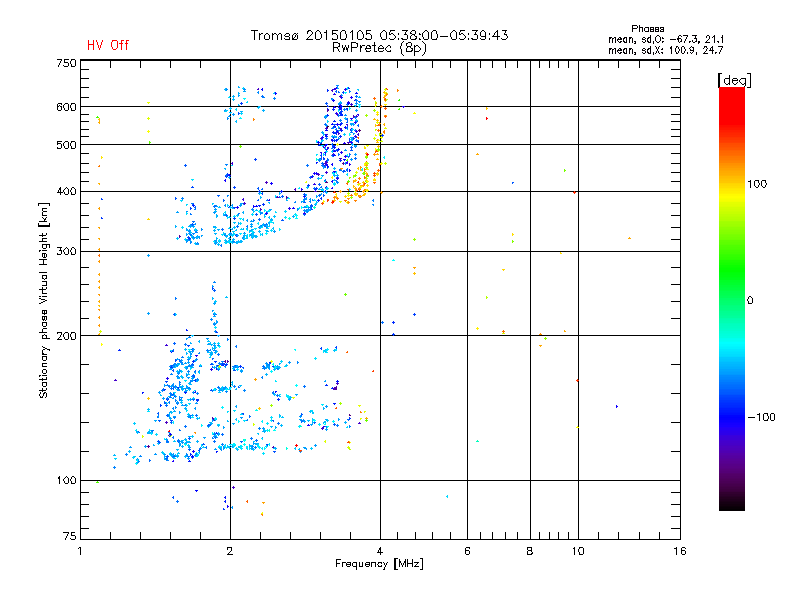Click the '100' colorbar tick label
The height and width of the screenshot is (600, 800).
(757, 184)
